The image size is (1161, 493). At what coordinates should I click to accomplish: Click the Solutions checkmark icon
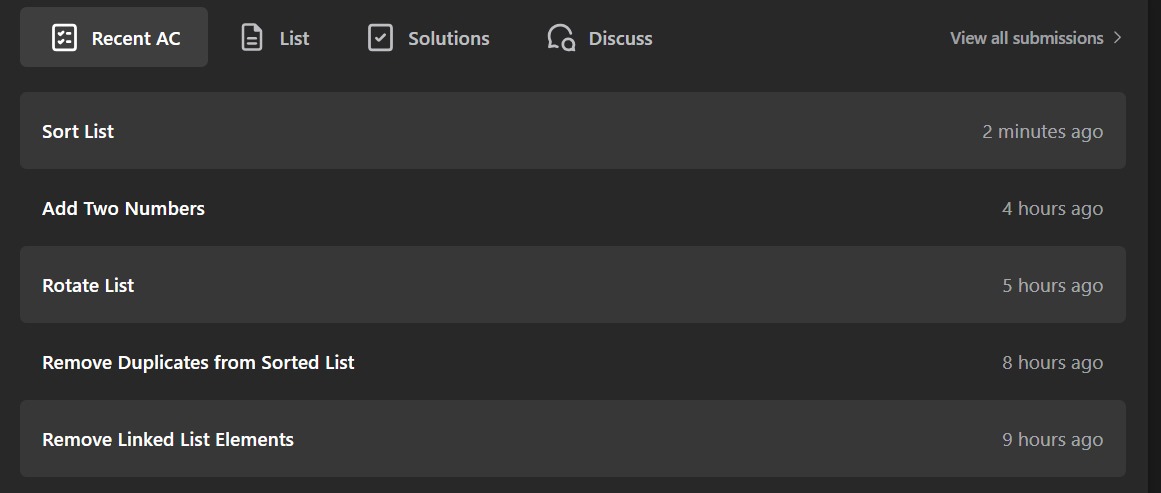pyautogui.click(x=381, y=38)
